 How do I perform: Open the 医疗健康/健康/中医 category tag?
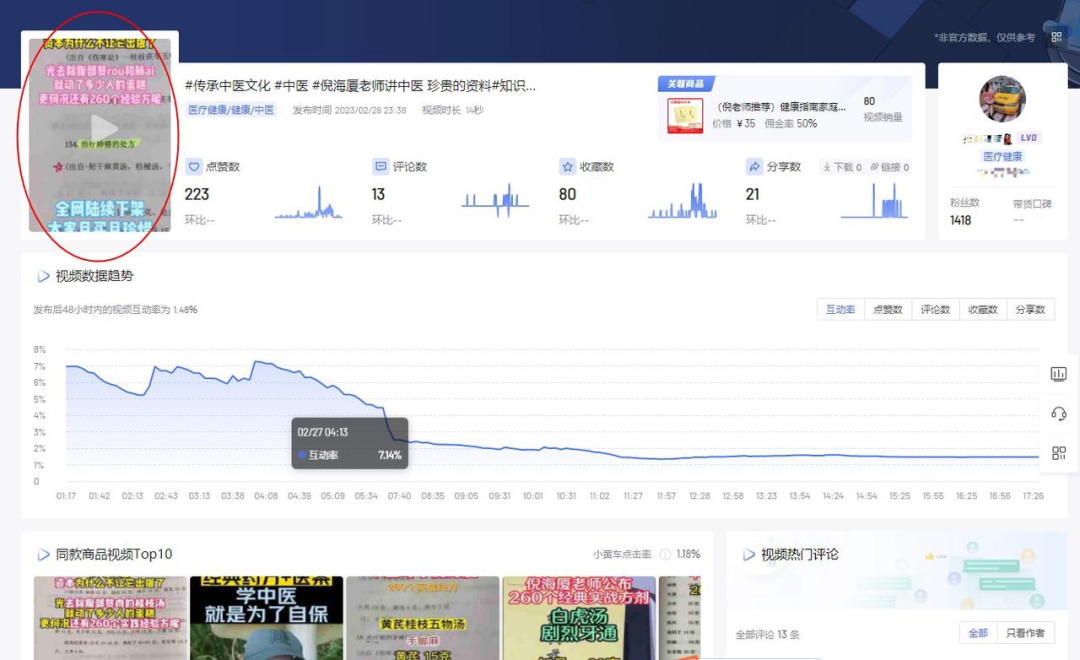pyautogui.click(x=231, y=110)
